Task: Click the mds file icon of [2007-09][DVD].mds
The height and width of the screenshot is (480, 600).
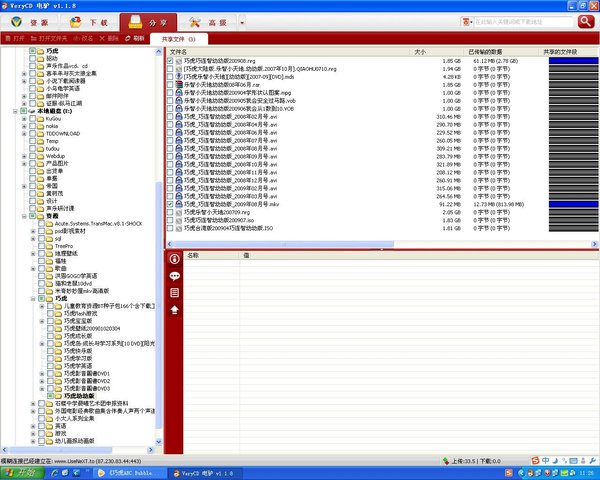Action: [179, 77]
